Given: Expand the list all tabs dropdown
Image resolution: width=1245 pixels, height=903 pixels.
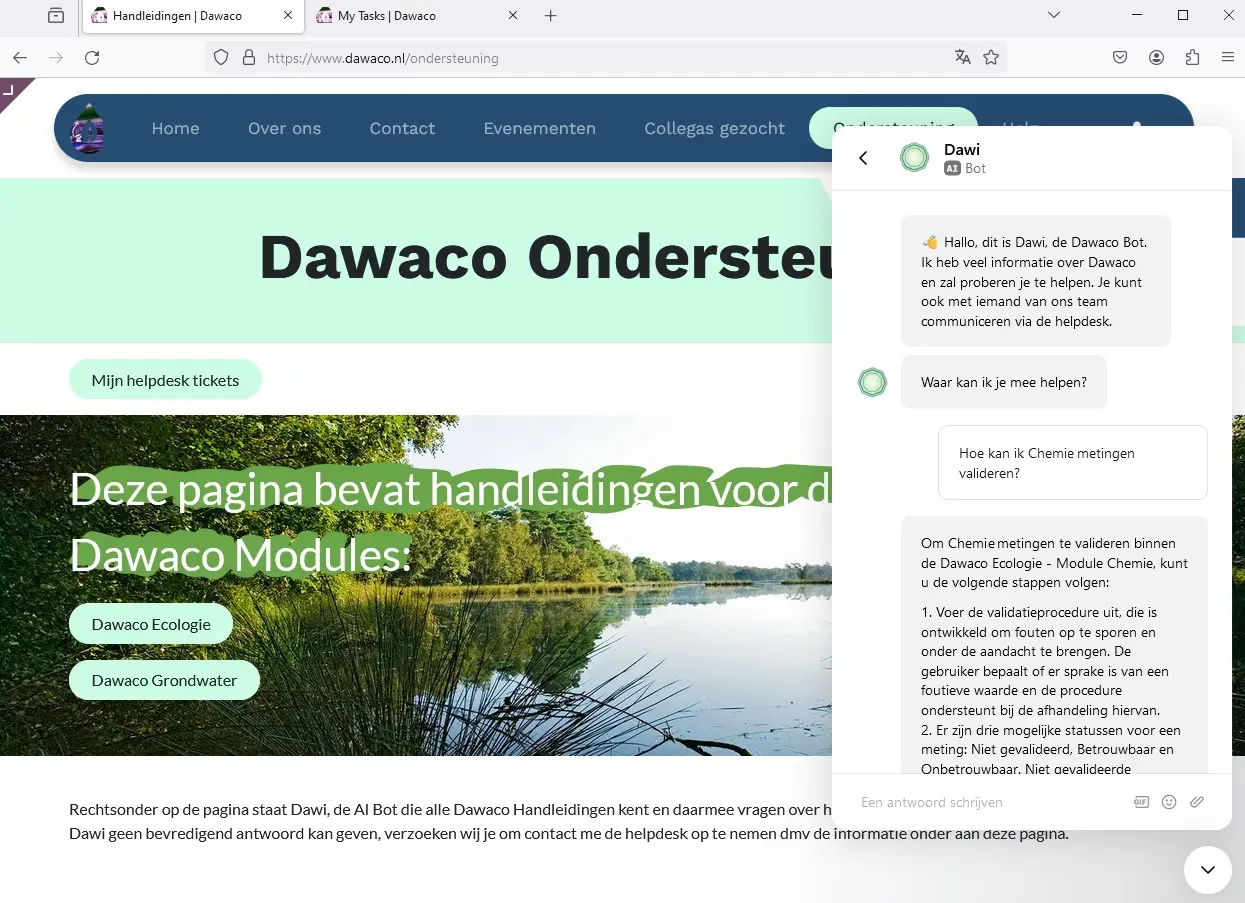Looking at the screenshot, I should (1053, 15).
